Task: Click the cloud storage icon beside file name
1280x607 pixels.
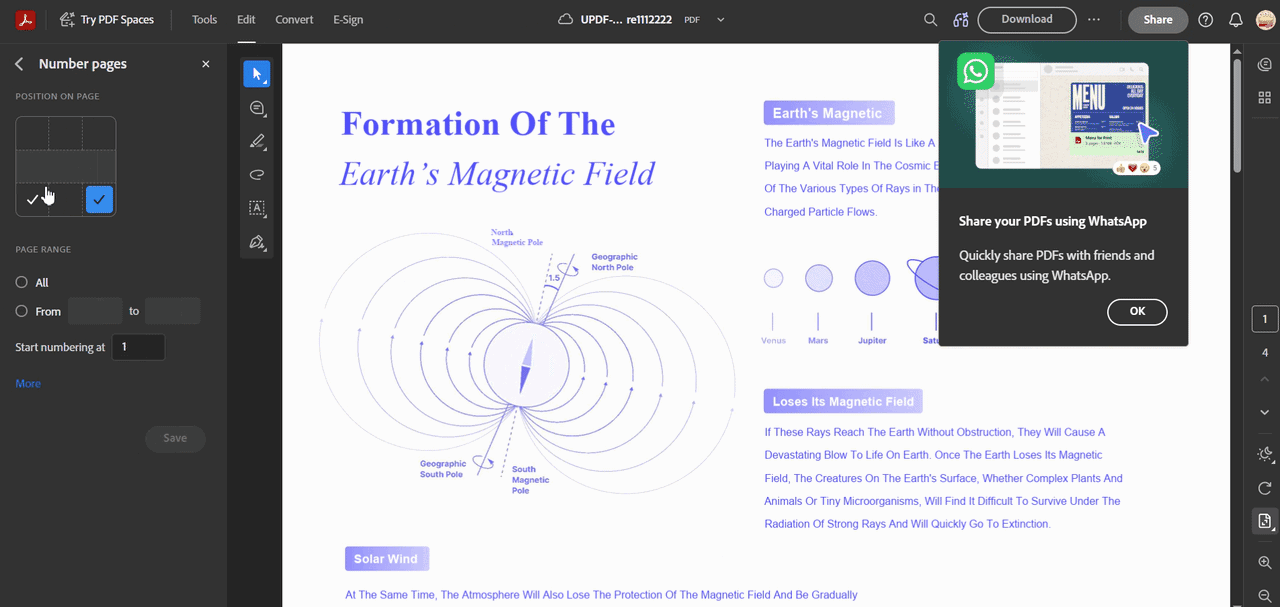Action: pos(566,20)
